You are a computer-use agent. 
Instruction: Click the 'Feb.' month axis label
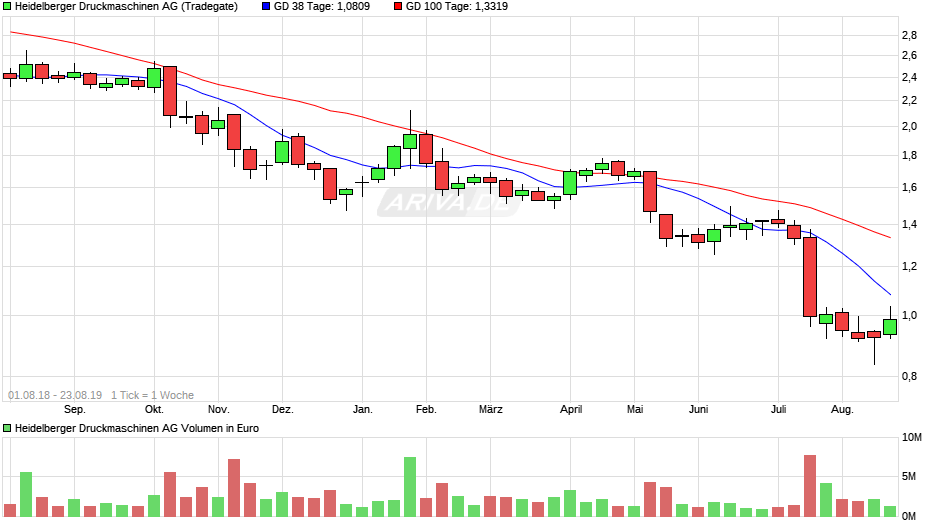pyautogui.click(x=426, y=410)
